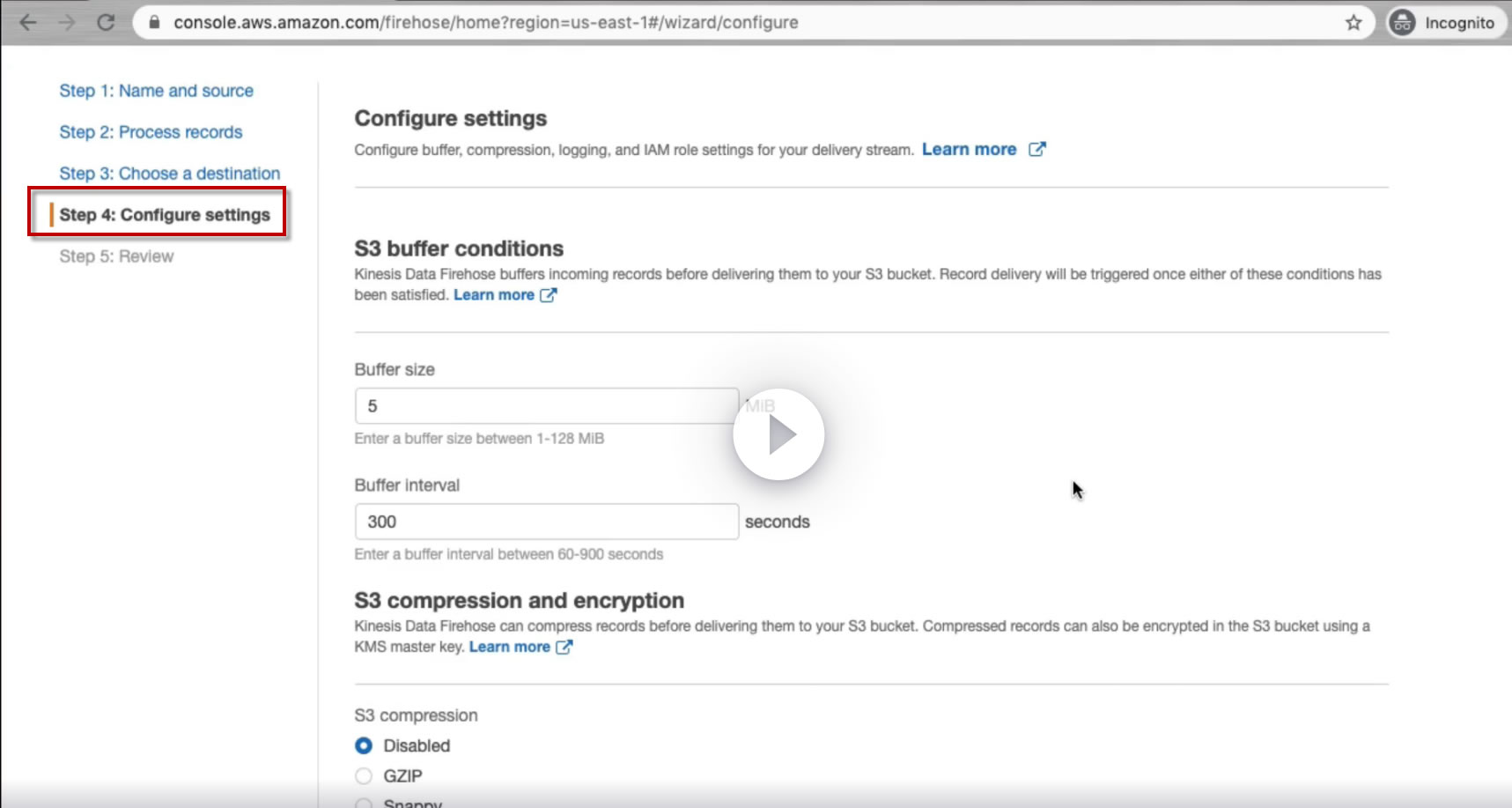1512x808 pixels.
Task: Choose GZIP compression radio button
Action: 364,776
